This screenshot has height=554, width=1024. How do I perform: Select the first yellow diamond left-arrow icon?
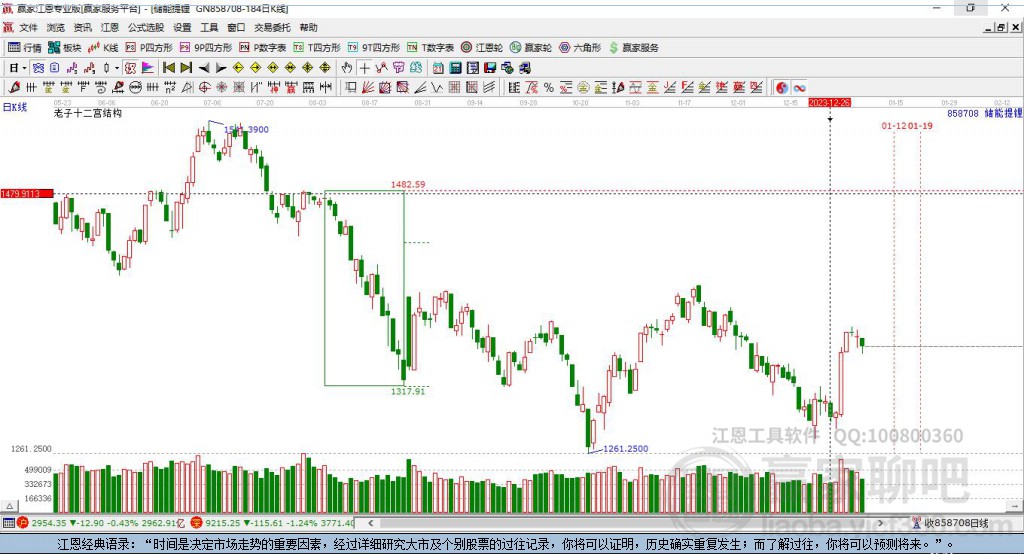point(238,68)
